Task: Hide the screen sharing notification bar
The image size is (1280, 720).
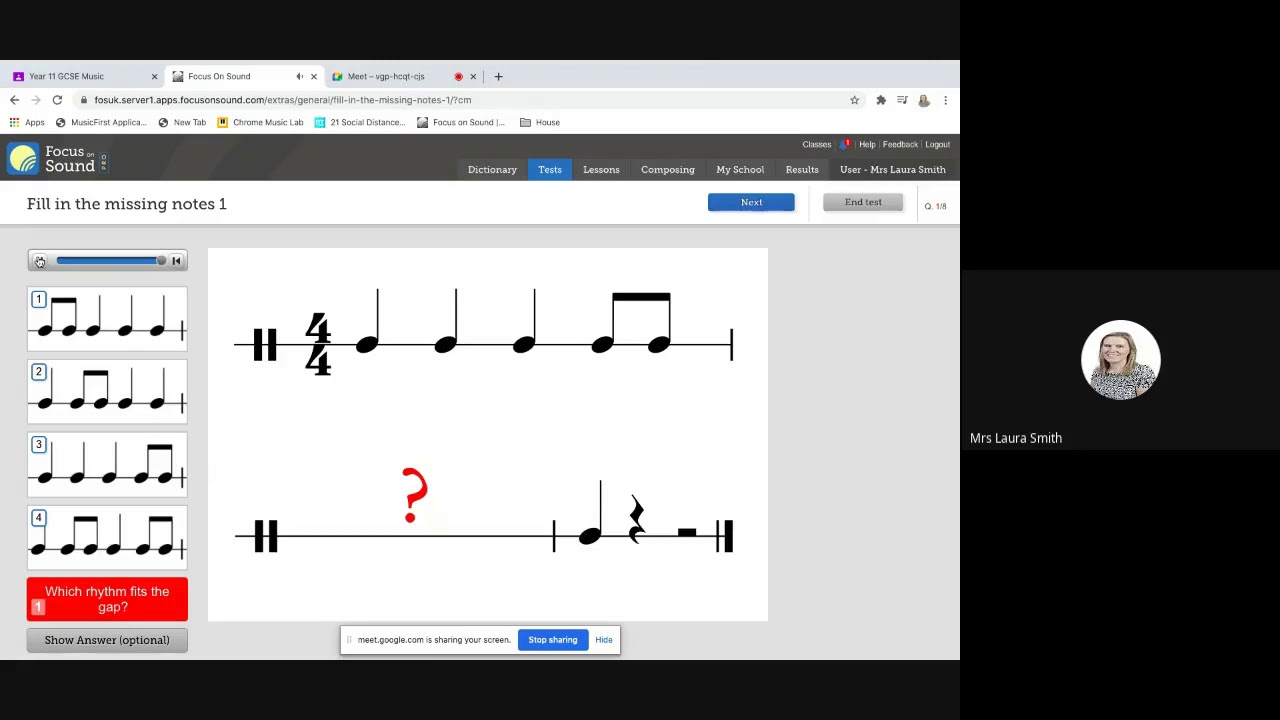Action: [x=604, y=640]
